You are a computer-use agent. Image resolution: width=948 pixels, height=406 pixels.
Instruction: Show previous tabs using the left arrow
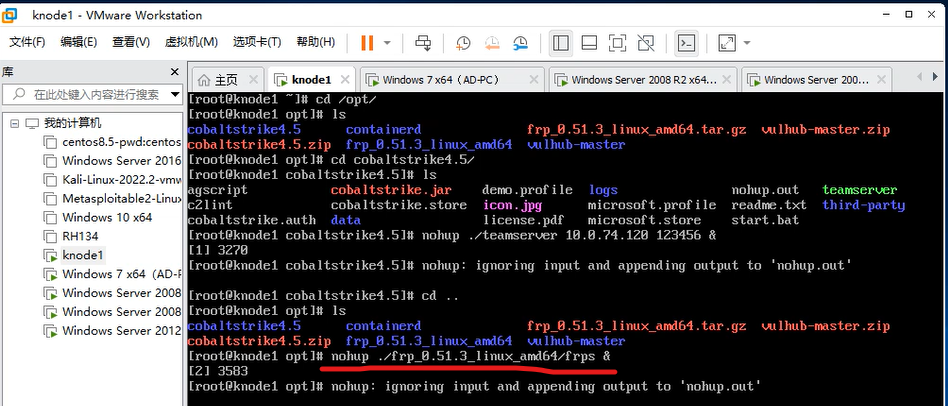pos(920,77)
